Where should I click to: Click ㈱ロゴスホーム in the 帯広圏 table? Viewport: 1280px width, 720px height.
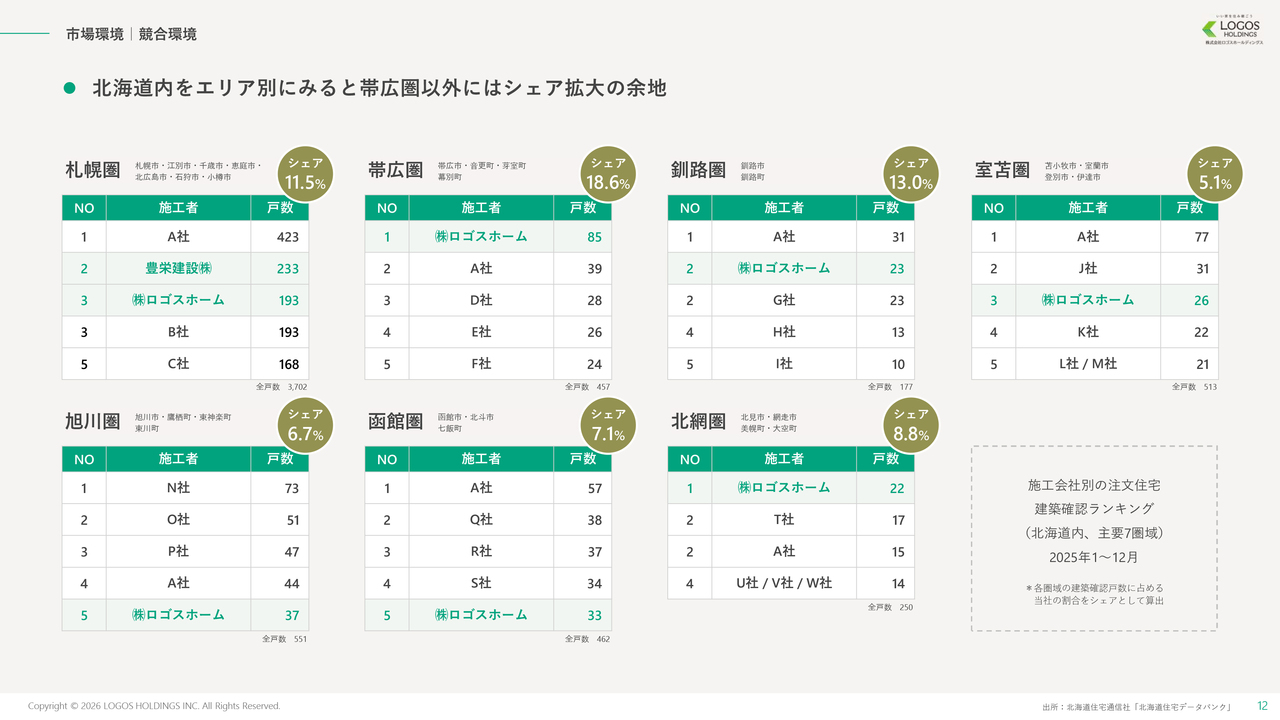[480, 237]
